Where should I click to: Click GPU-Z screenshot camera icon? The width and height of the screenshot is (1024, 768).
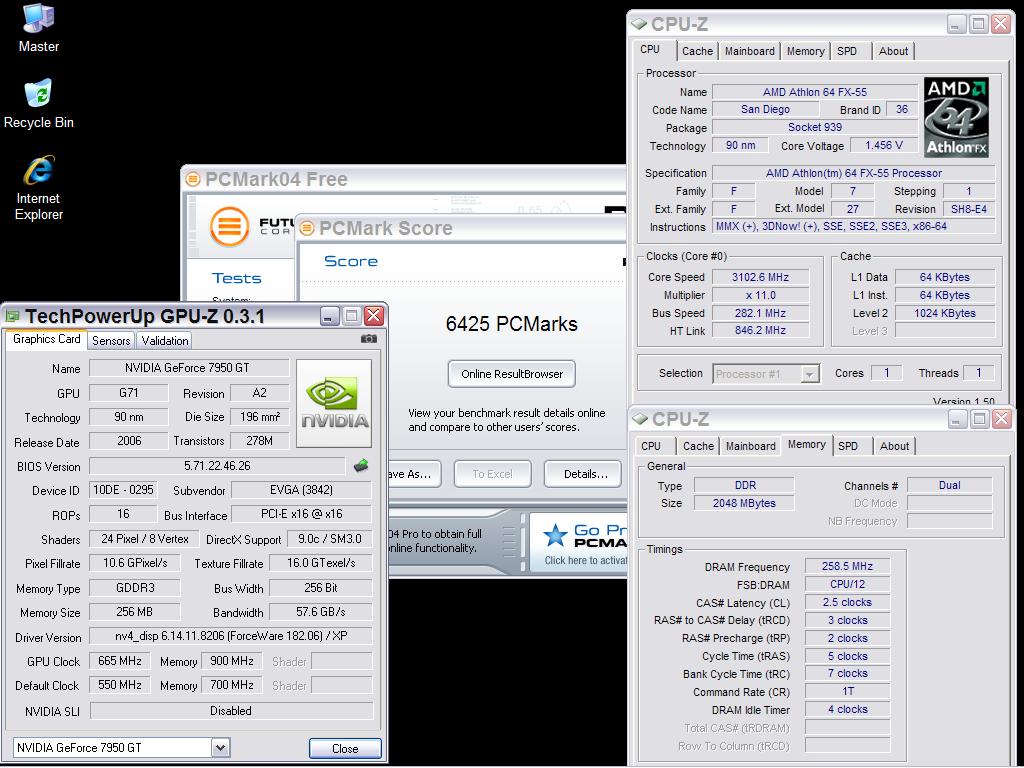pyautogui.click(x=369, y=339)
